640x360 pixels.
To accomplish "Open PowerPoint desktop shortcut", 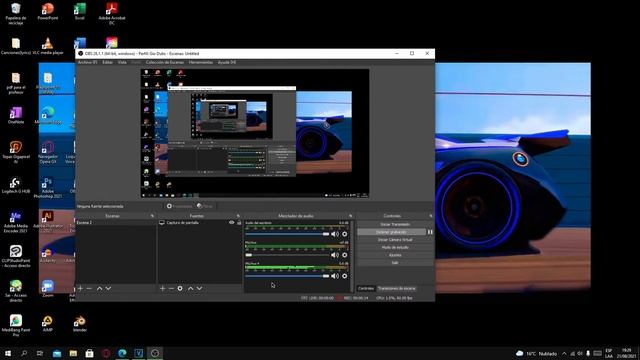I will click(x=47, y=11).
